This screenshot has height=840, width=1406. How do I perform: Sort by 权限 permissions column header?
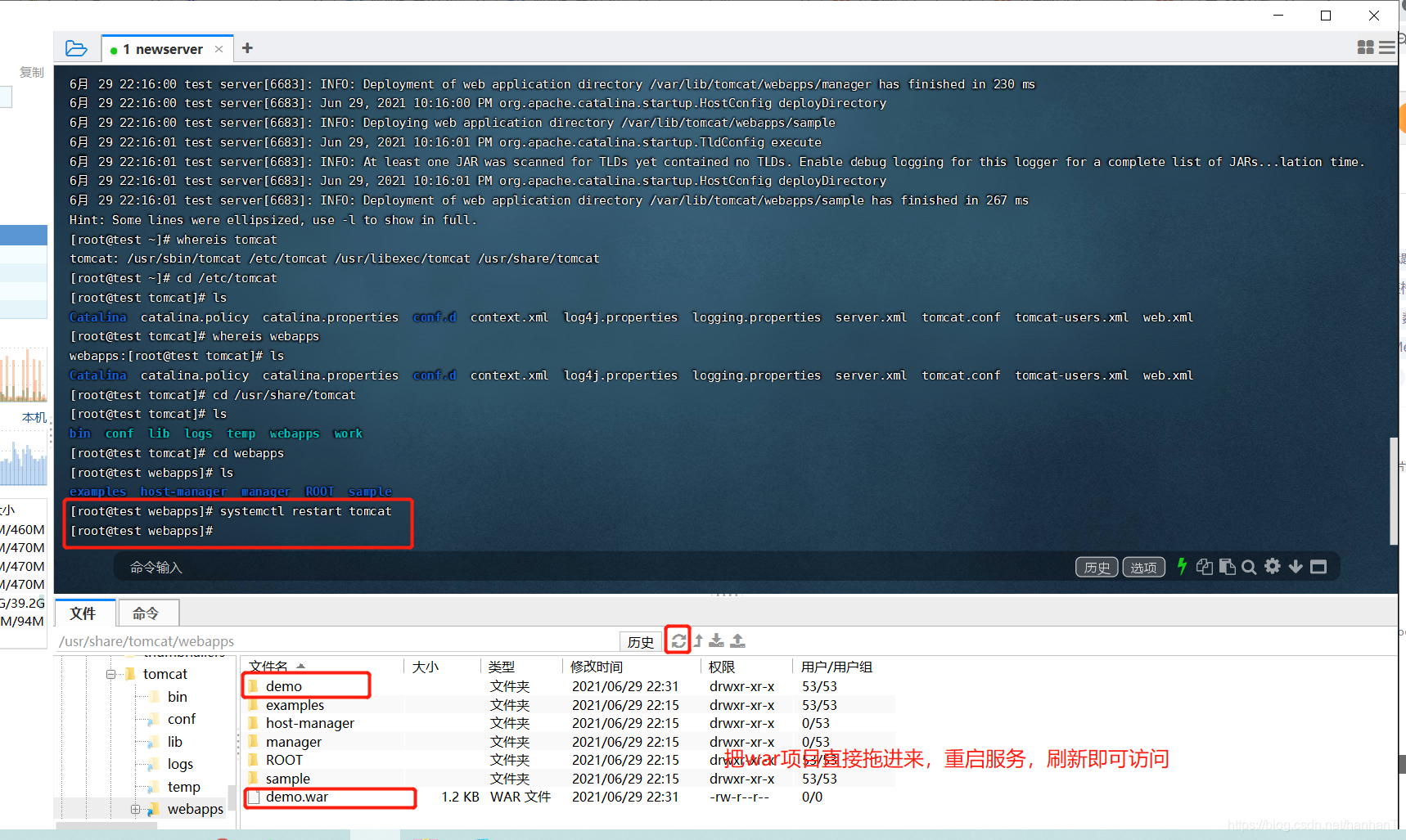(x=746, y=667)
